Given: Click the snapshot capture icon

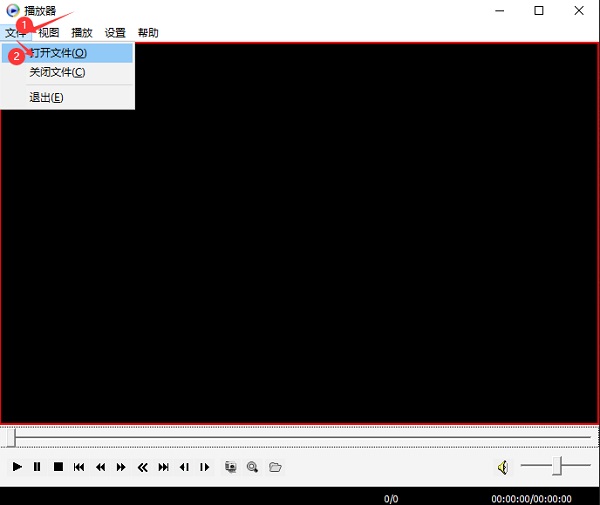Looking at the screenshot, I should pyautogui.click(x=231, y=467).
